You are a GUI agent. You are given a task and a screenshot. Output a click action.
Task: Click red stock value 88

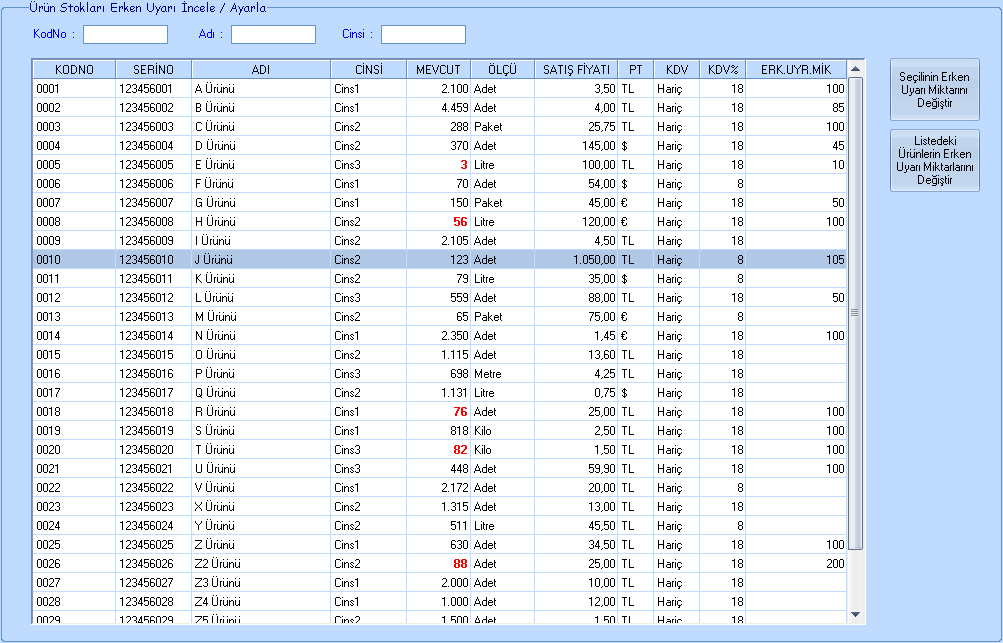coord(461,564)
